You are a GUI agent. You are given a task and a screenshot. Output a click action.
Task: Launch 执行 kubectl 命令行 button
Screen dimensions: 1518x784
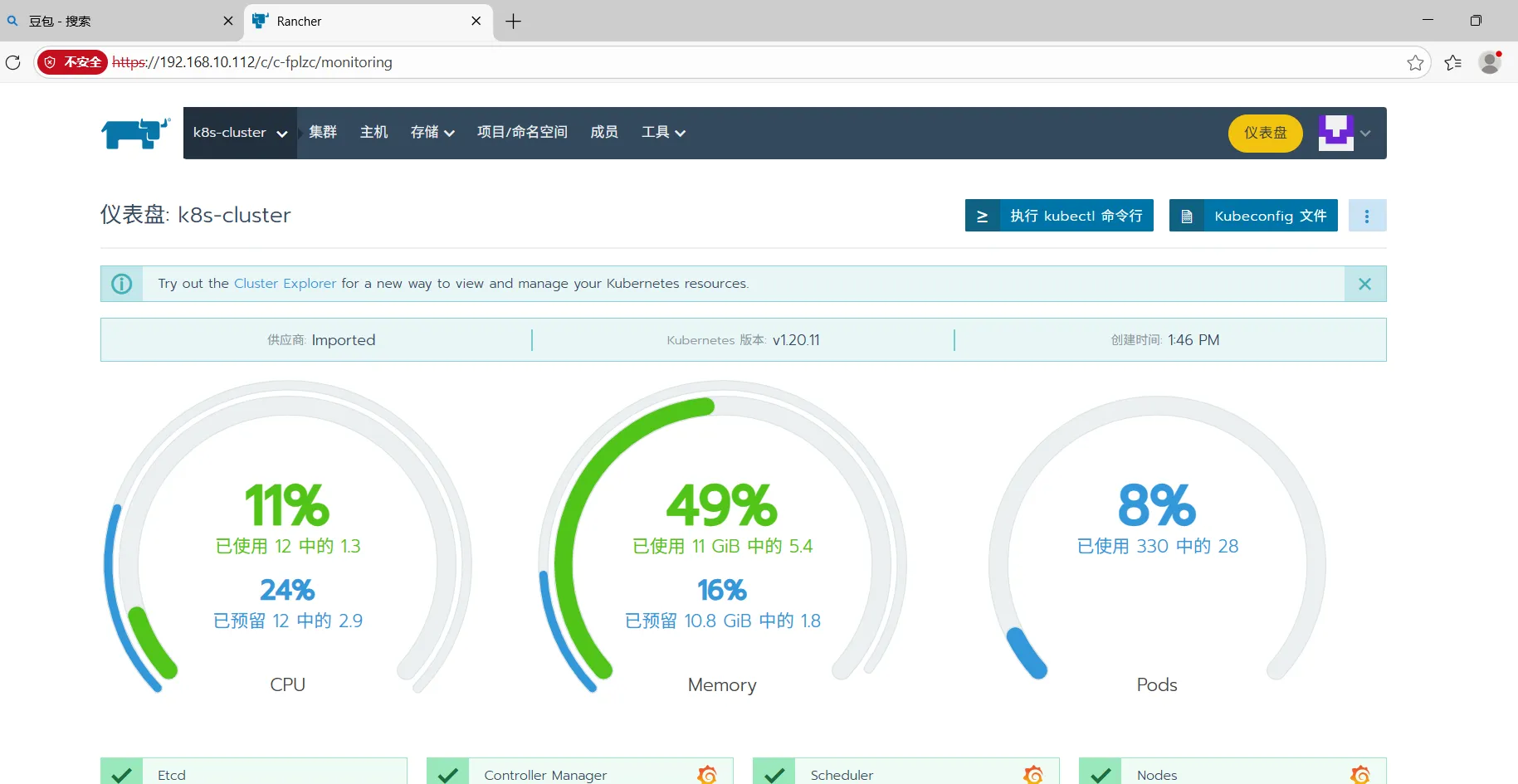click(1059, 216)
